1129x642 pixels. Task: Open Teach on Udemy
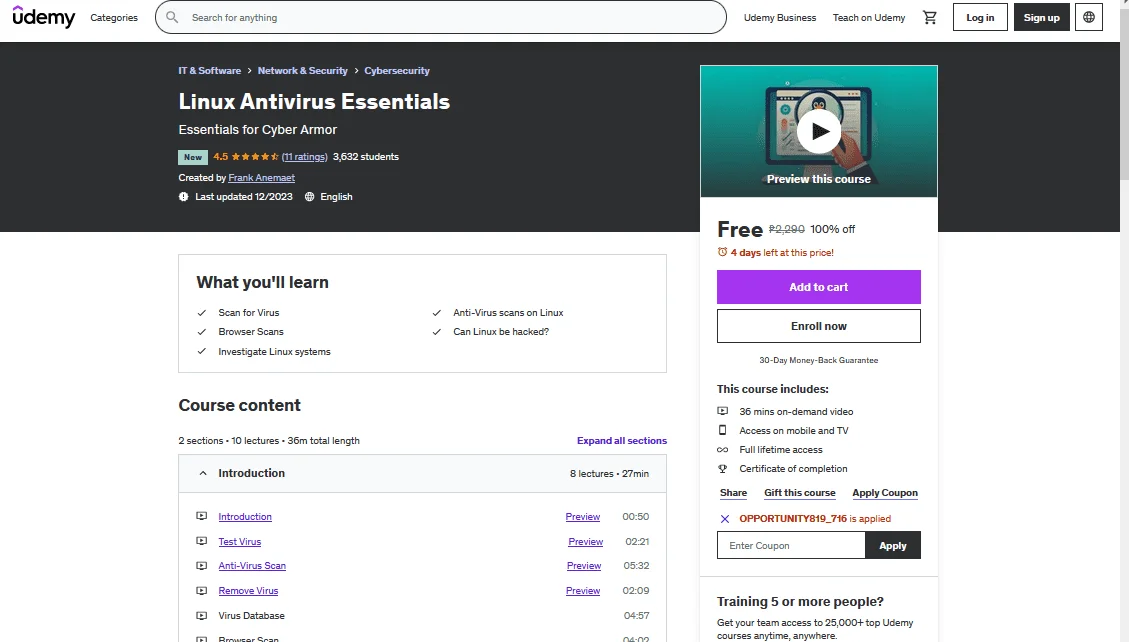click(868, 17)
